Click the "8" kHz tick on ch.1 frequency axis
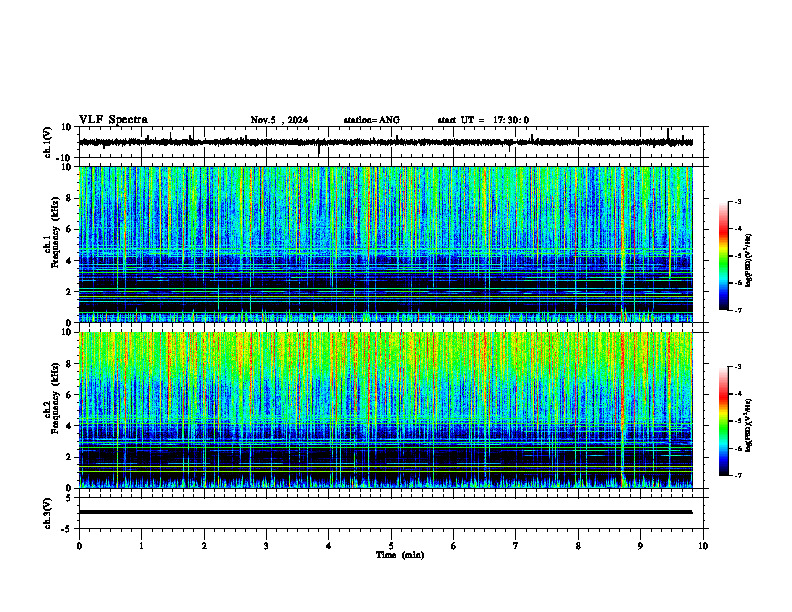Image resolution: width=792 pixels, height=612 pixels. tap(69, 198)
